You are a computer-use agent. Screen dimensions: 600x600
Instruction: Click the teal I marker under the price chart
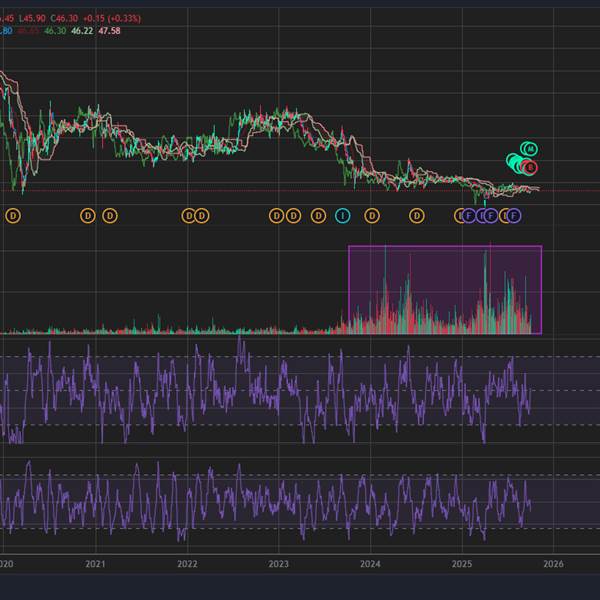click(x=342, y=216)
